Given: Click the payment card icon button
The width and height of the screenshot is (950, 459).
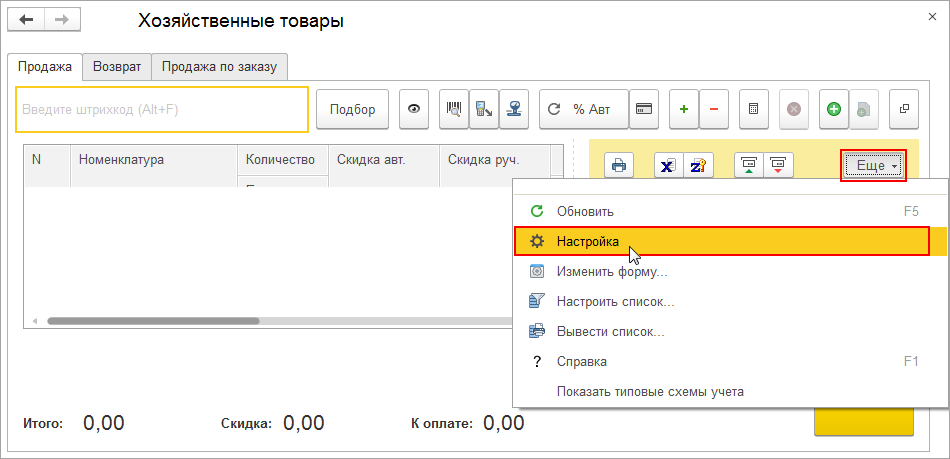Looking at the screenshot, I should coord(644,109).
